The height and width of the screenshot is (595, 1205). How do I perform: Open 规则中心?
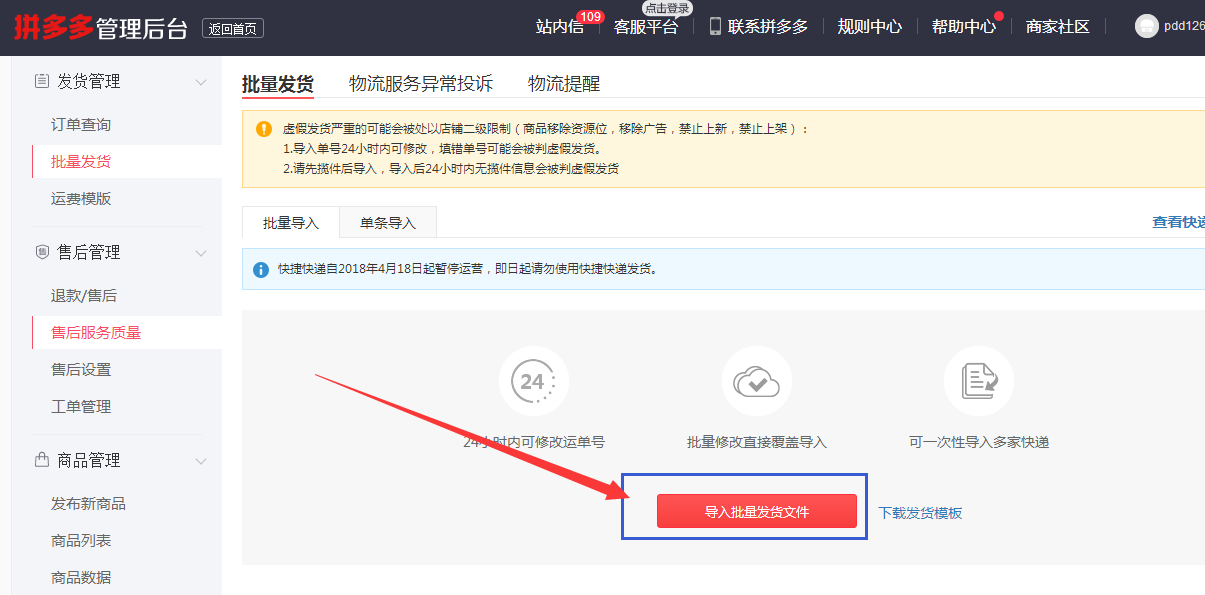870,27
